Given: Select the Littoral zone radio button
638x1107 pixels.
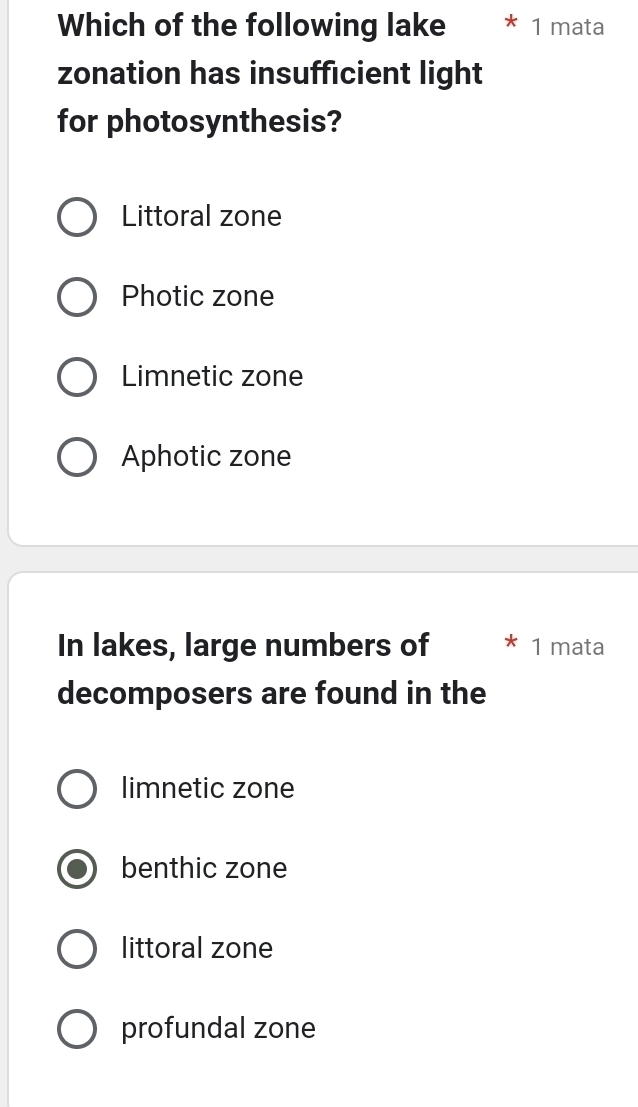Looking at the screenshot, I should click(77, 217).
